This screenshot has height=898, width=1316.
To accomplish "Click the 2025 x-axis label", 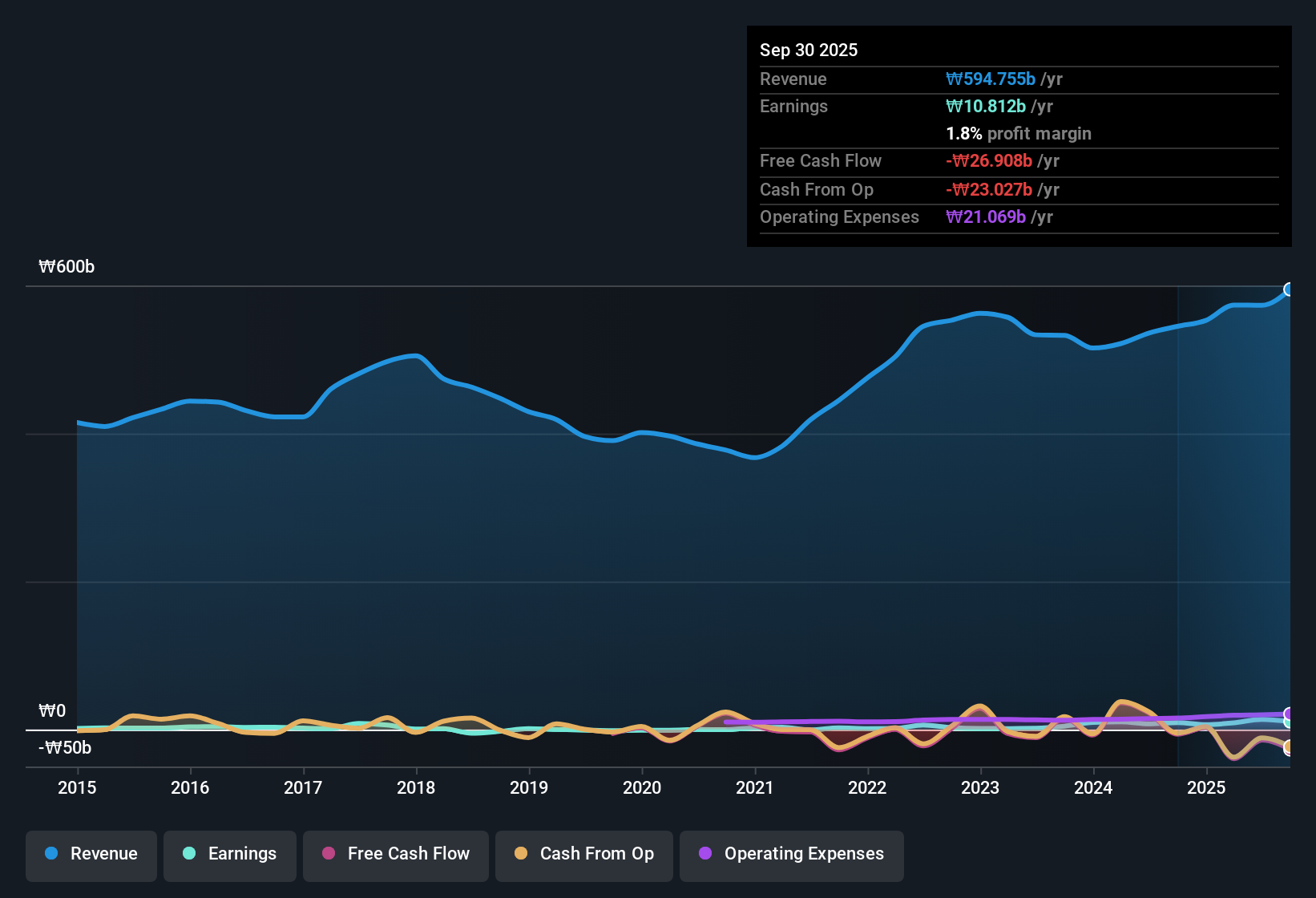I will [x=1206, y=788].
